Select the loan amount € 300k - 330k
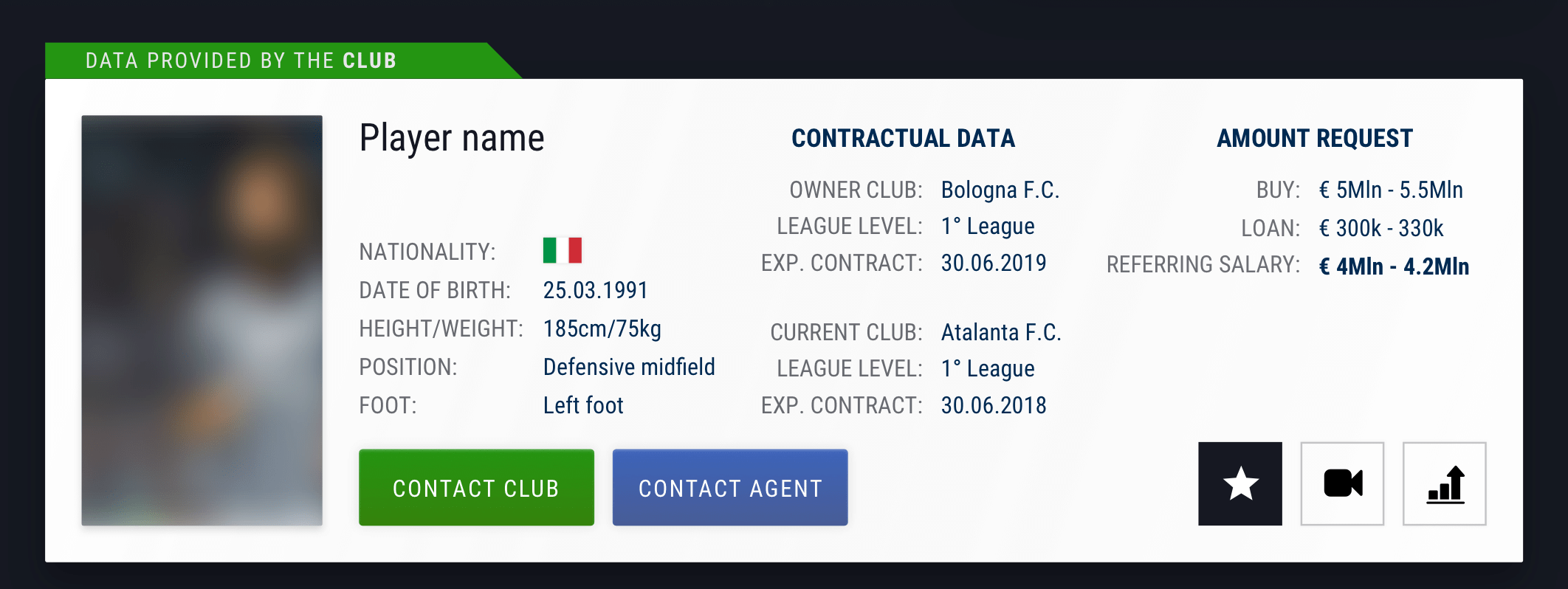This screenshot has height=589, width=1568. pos(1381,228)
